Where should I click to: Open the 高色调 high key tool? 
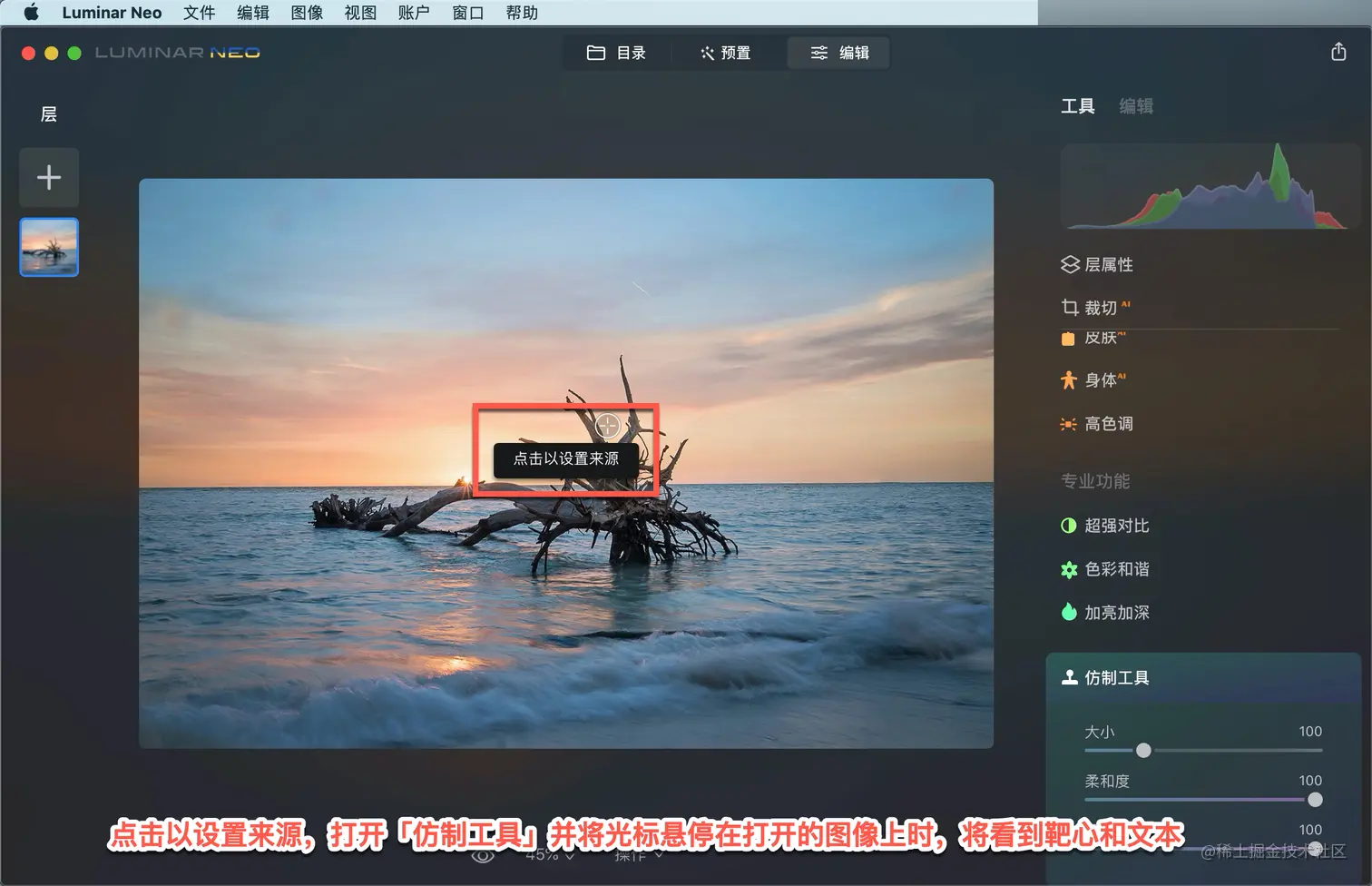click(x=1097, y=424)
